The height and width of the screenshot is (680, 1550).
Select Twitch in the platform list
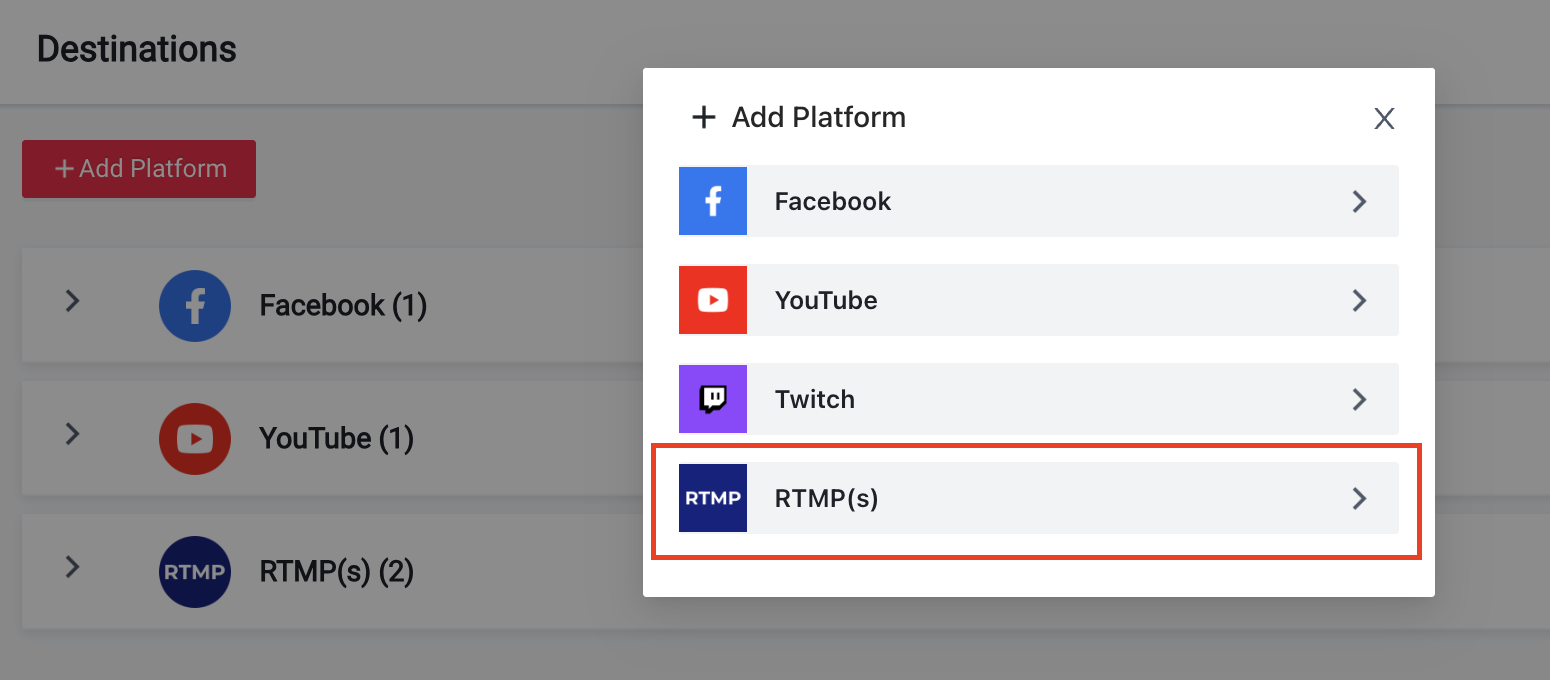point(1039,399)
